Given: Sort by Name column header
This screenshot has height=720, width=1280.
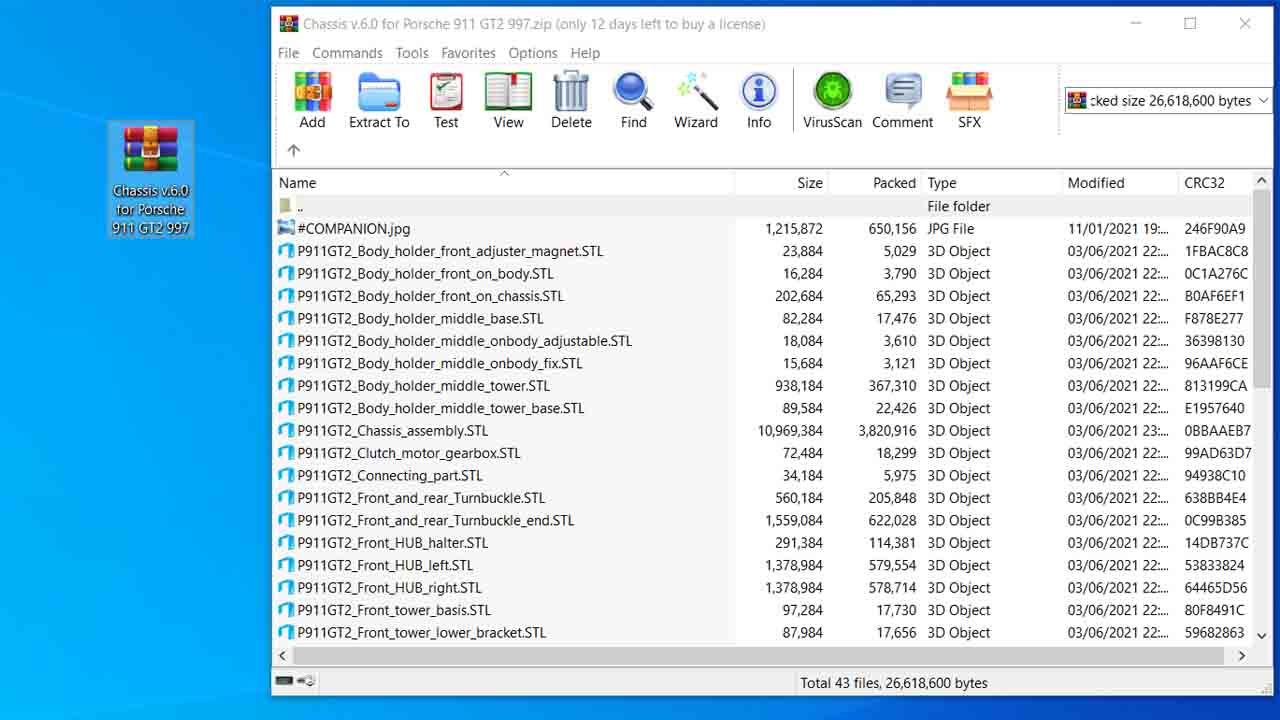Looking at the screenshot, I should (504, 183).
